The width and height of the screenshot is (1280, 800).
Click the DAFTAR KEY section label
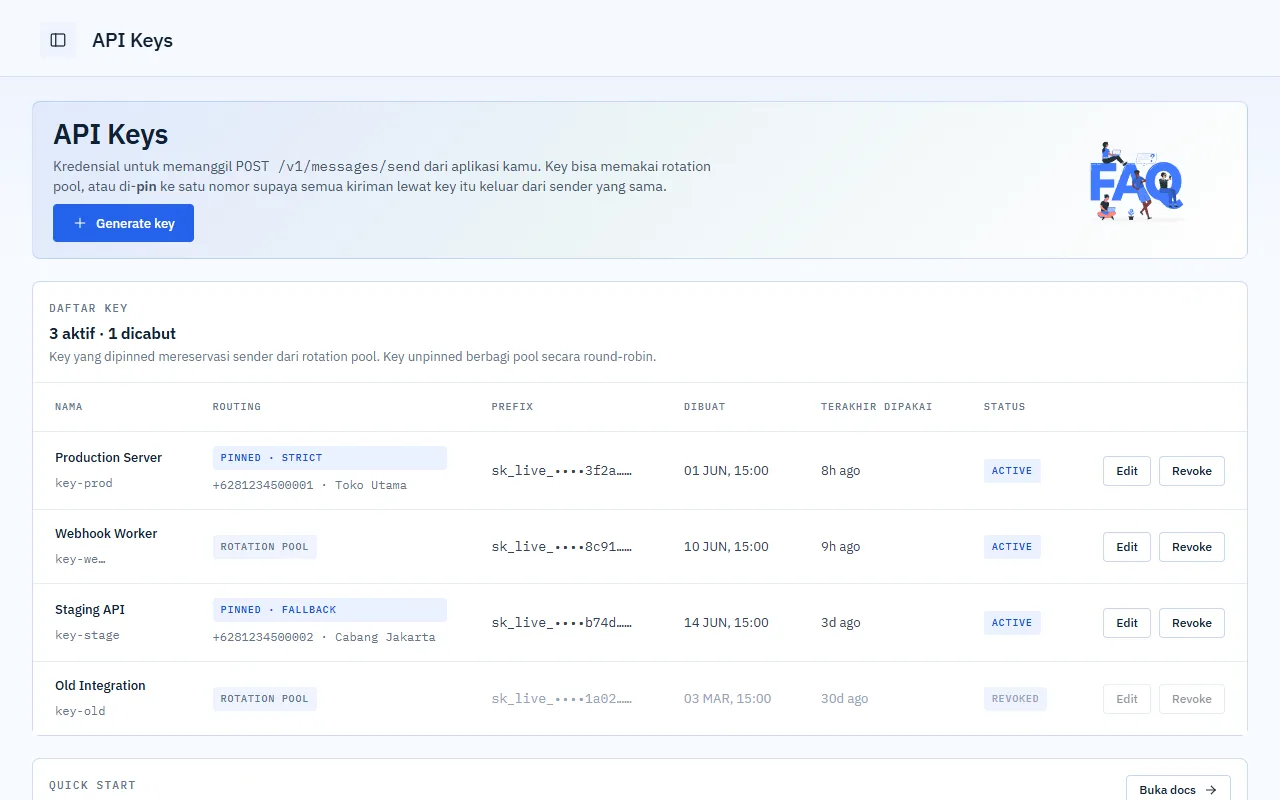coord(88,308)
